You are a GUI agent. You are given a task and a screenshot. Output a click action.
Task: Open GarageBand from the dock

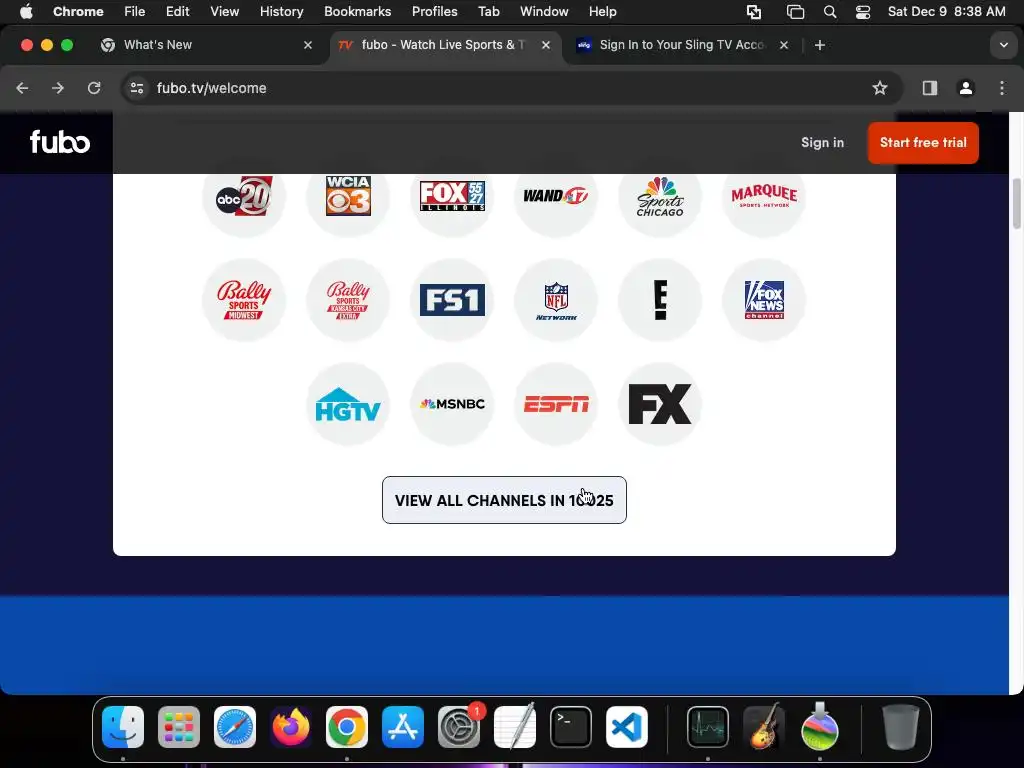[764, 727]
